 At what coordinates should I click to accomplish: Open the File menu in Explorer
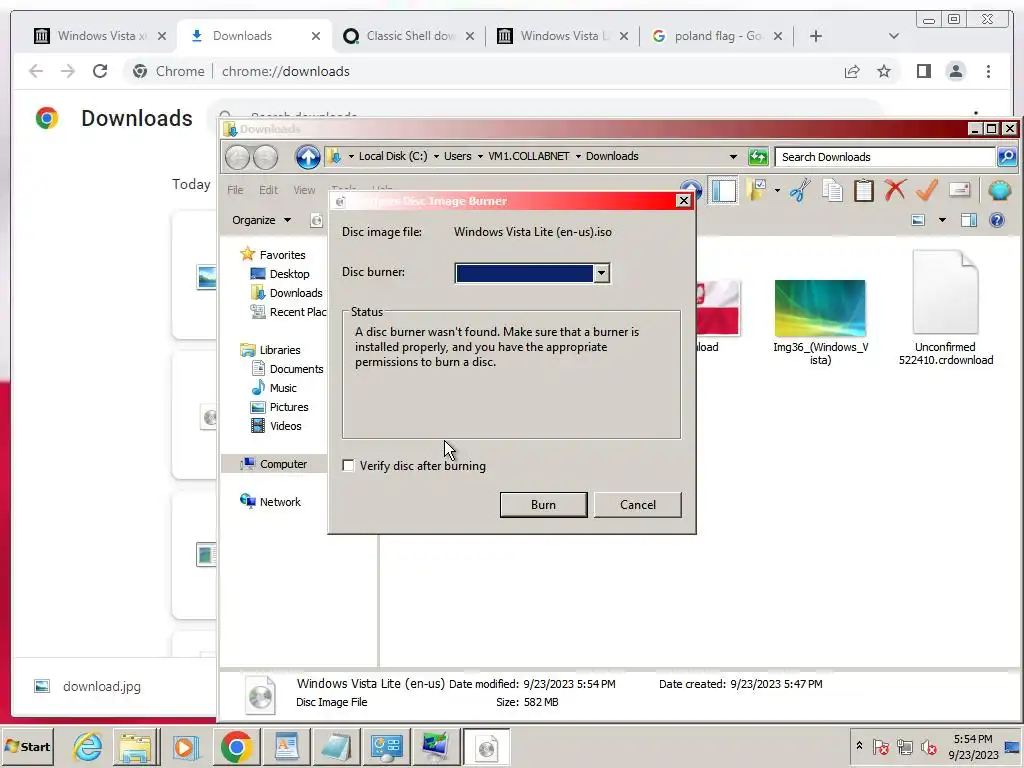point(235,190)
